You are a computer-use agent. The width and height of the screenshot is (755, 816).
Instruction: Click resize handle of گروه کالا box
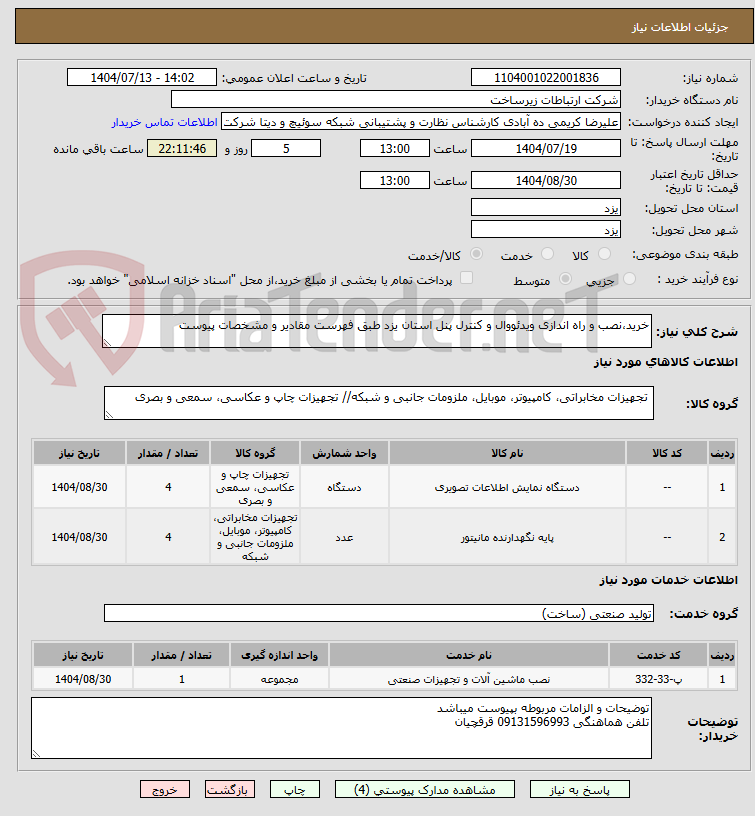[109, 414]
